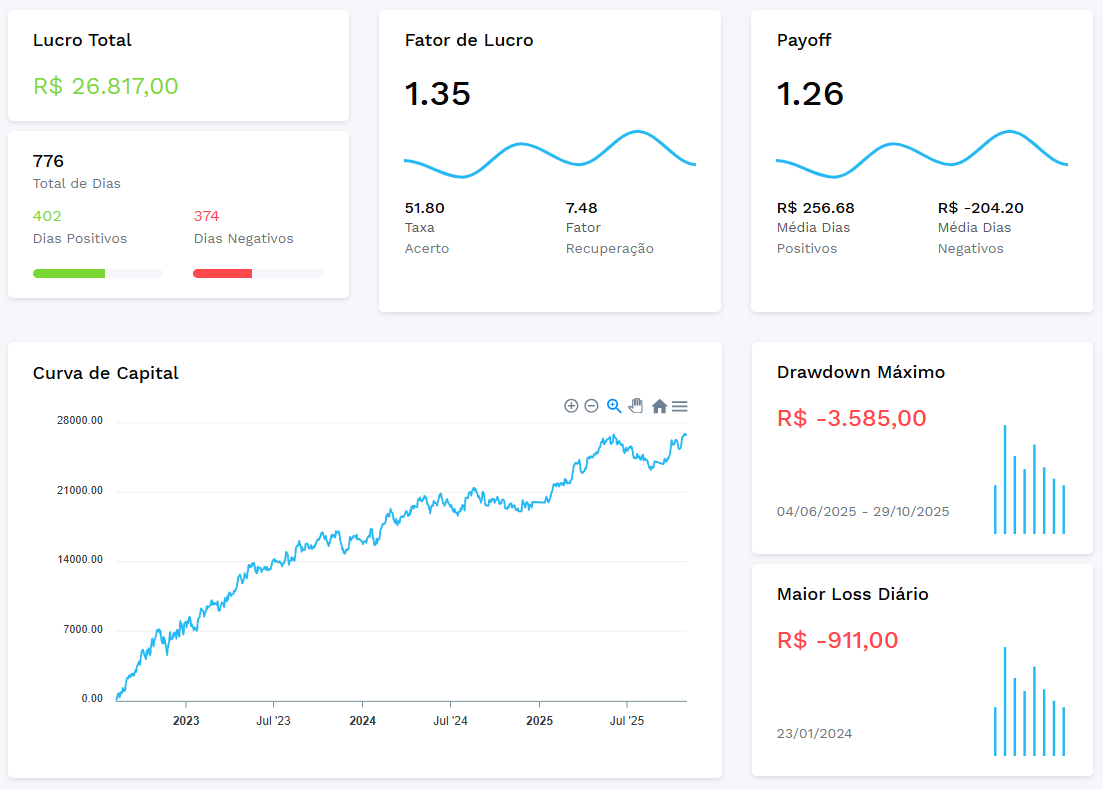Click the red Dias Negativos progress bar
1103x789 pixels.
click(x=222, y=273)
